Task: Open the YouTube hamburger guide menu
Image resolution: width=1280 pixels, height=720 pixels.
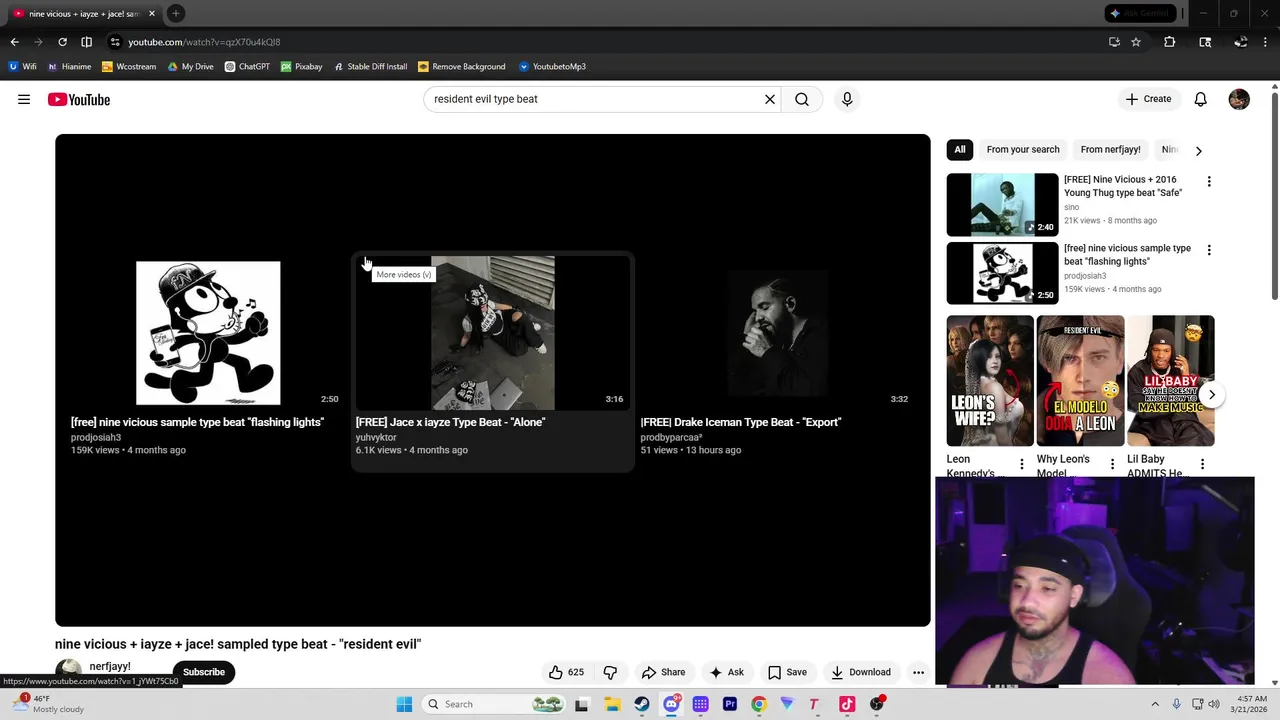Action: pos(24,99)
